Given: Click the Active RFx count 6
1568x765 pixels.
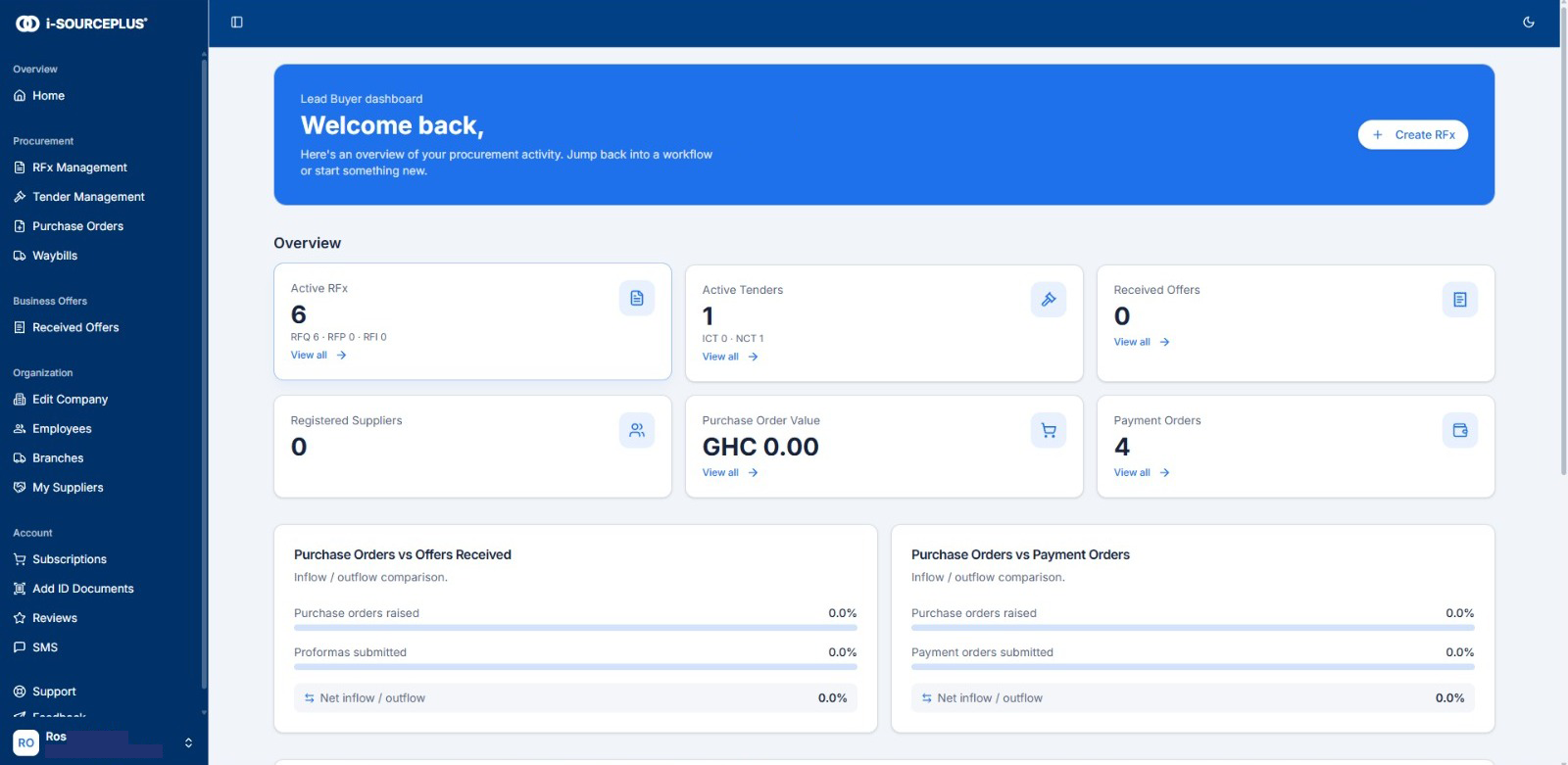Looking at the screenshot, I should (x=299, y=315).
